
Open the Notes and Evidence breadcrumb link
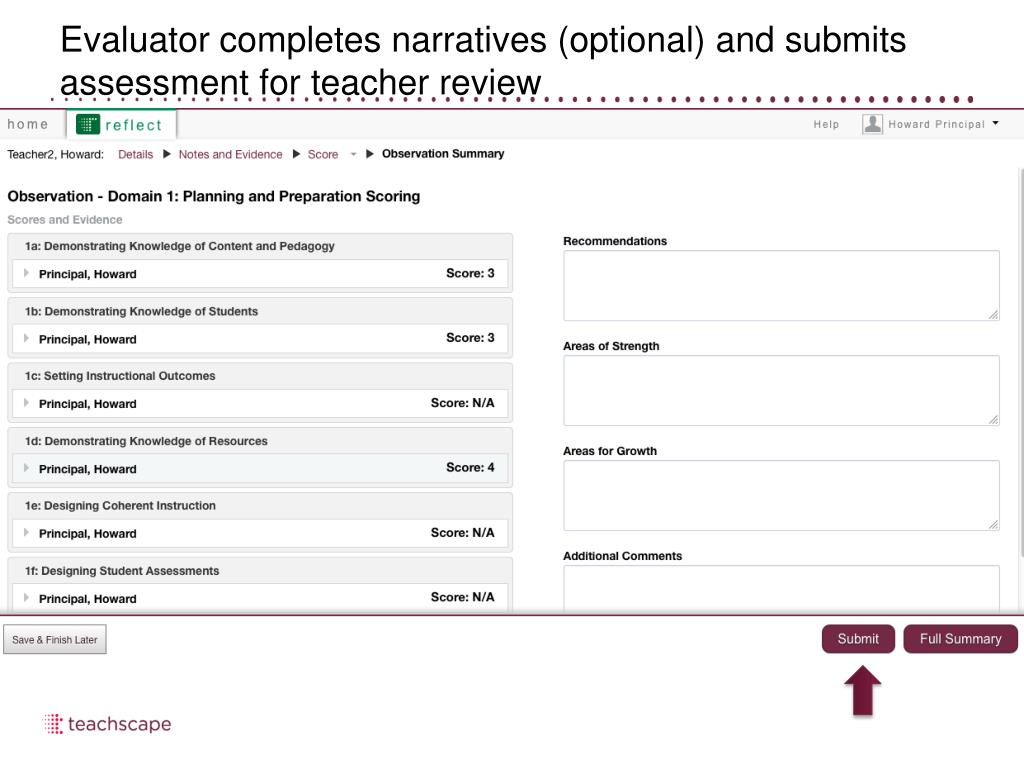231,155
